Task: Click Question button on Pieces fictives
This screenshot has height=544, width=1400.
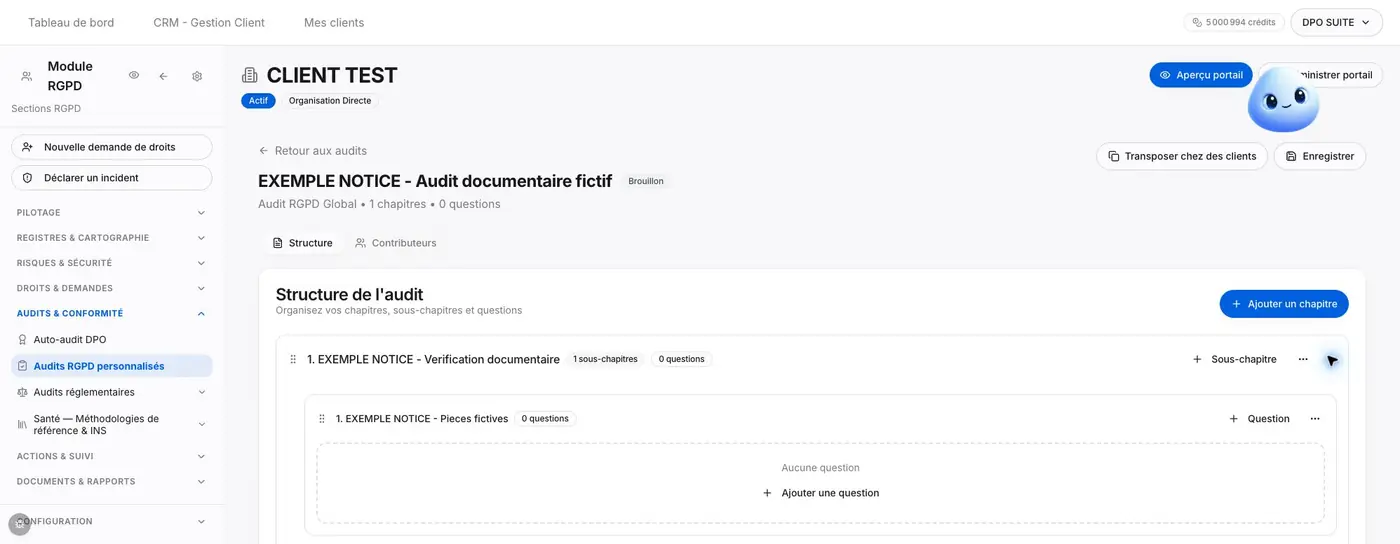Action: tap(1259, 419)
